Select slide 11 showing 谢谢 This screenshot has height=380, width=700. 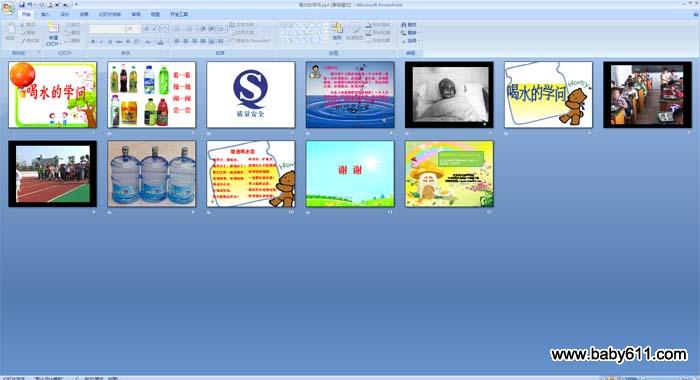[x=350, y=174]
